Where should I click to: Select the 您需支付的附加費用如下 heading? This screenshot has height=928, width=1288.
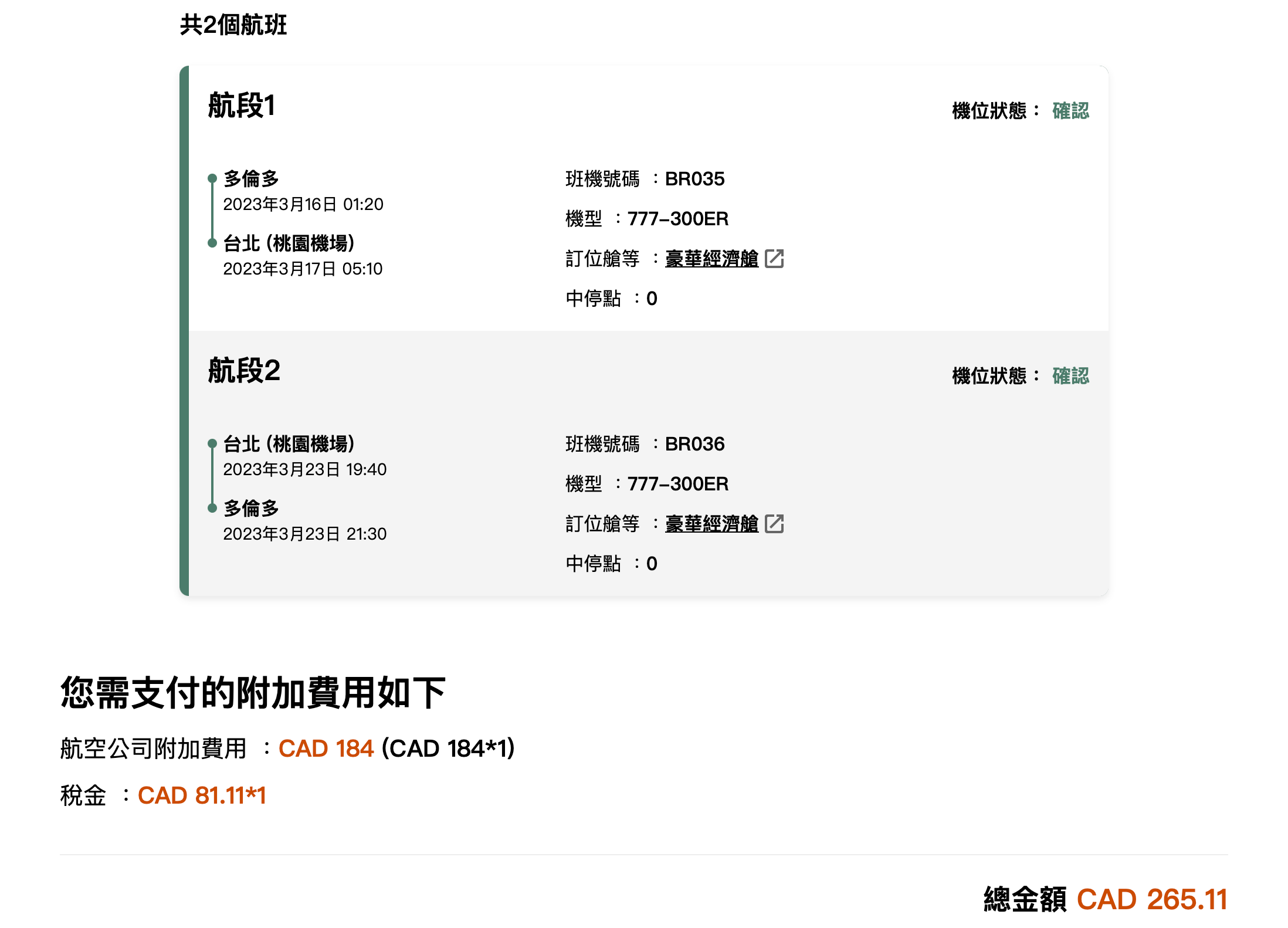pos(253,693)
